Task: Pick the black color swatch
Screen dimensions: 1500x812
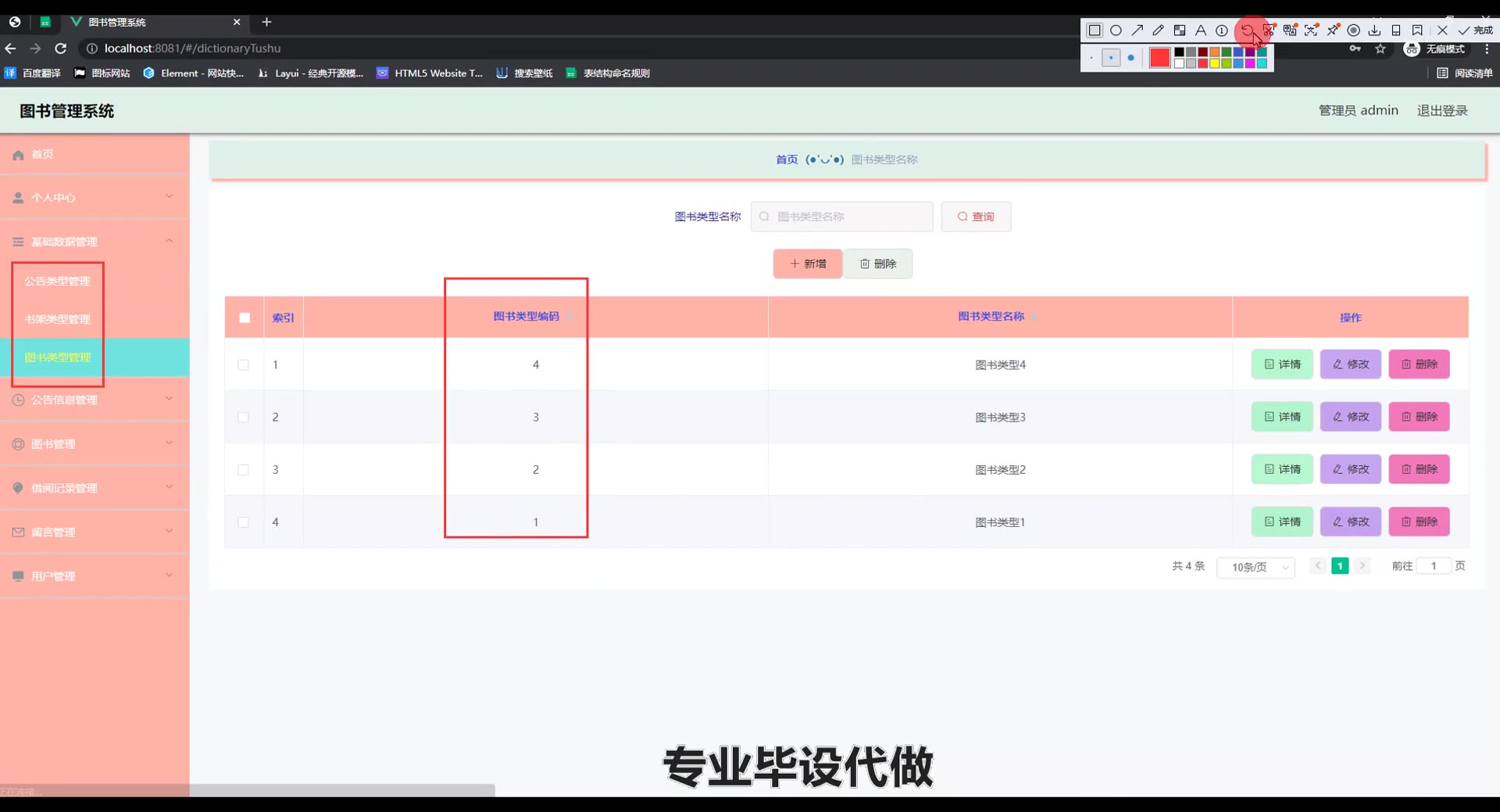Action: [x=1180, y=52]
